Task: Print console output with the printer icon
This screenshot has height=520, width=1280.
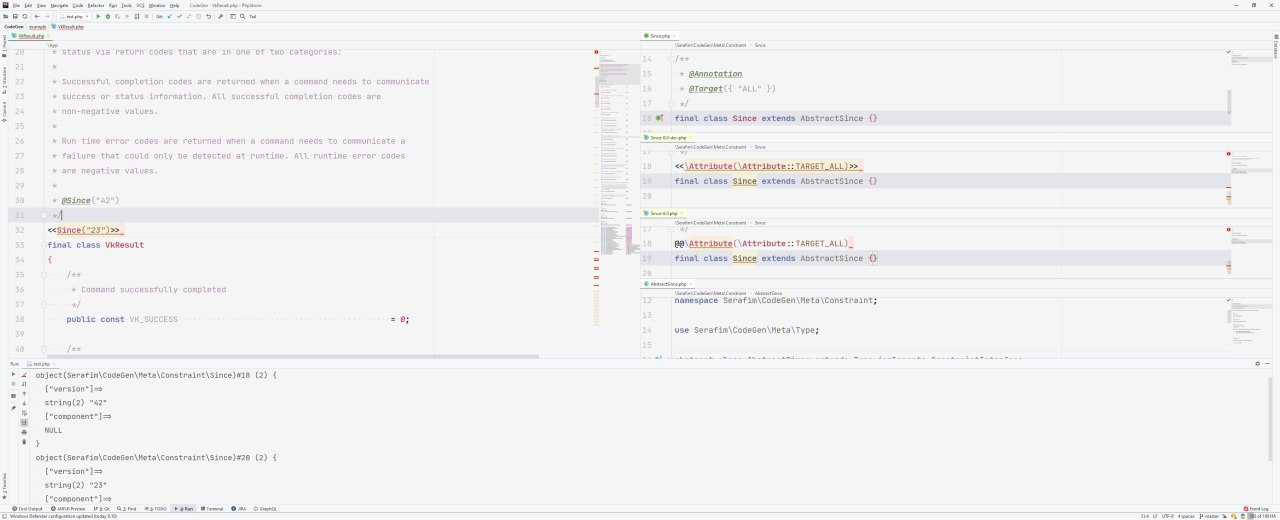Action: click(x=24, y=432)
